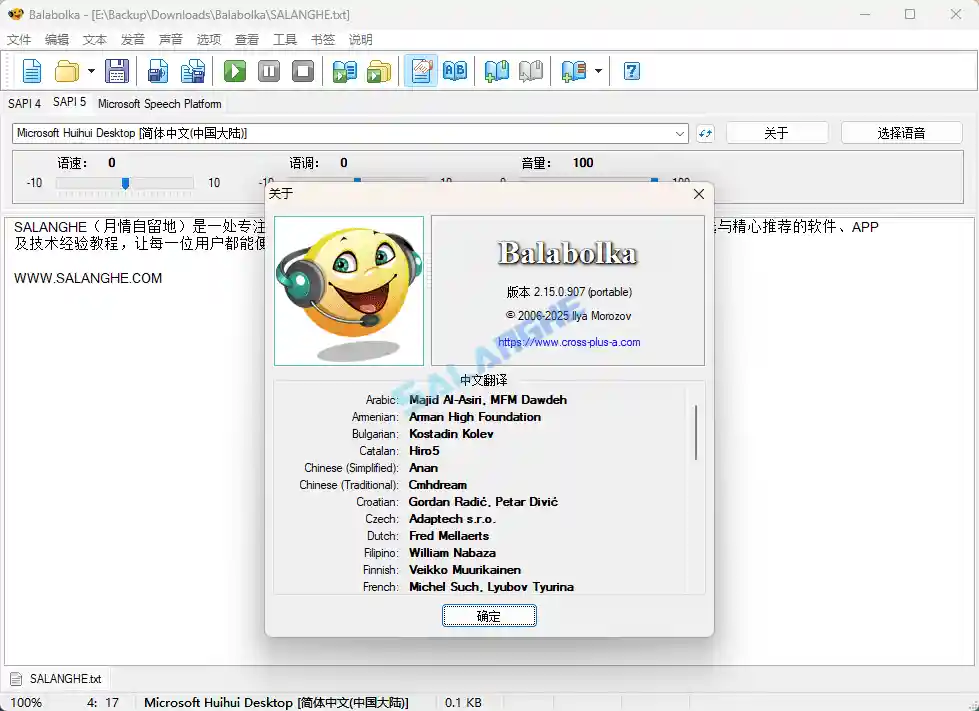The width and height of the screenshot is (979, 711).
Task: Open the dropdown arrow beside folder icon
Action: point(91,71)
